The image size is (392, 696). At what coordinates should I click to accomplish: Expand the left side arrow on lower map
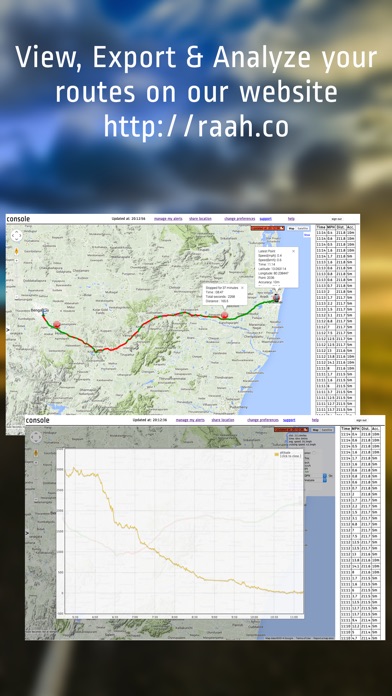(x=27, y=532)
